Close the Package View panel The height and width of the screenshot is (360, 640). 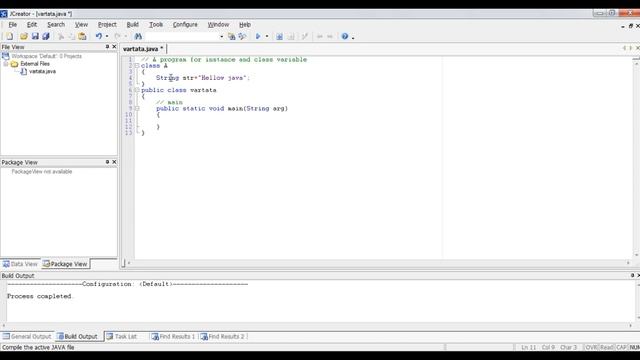pos(114,162)
